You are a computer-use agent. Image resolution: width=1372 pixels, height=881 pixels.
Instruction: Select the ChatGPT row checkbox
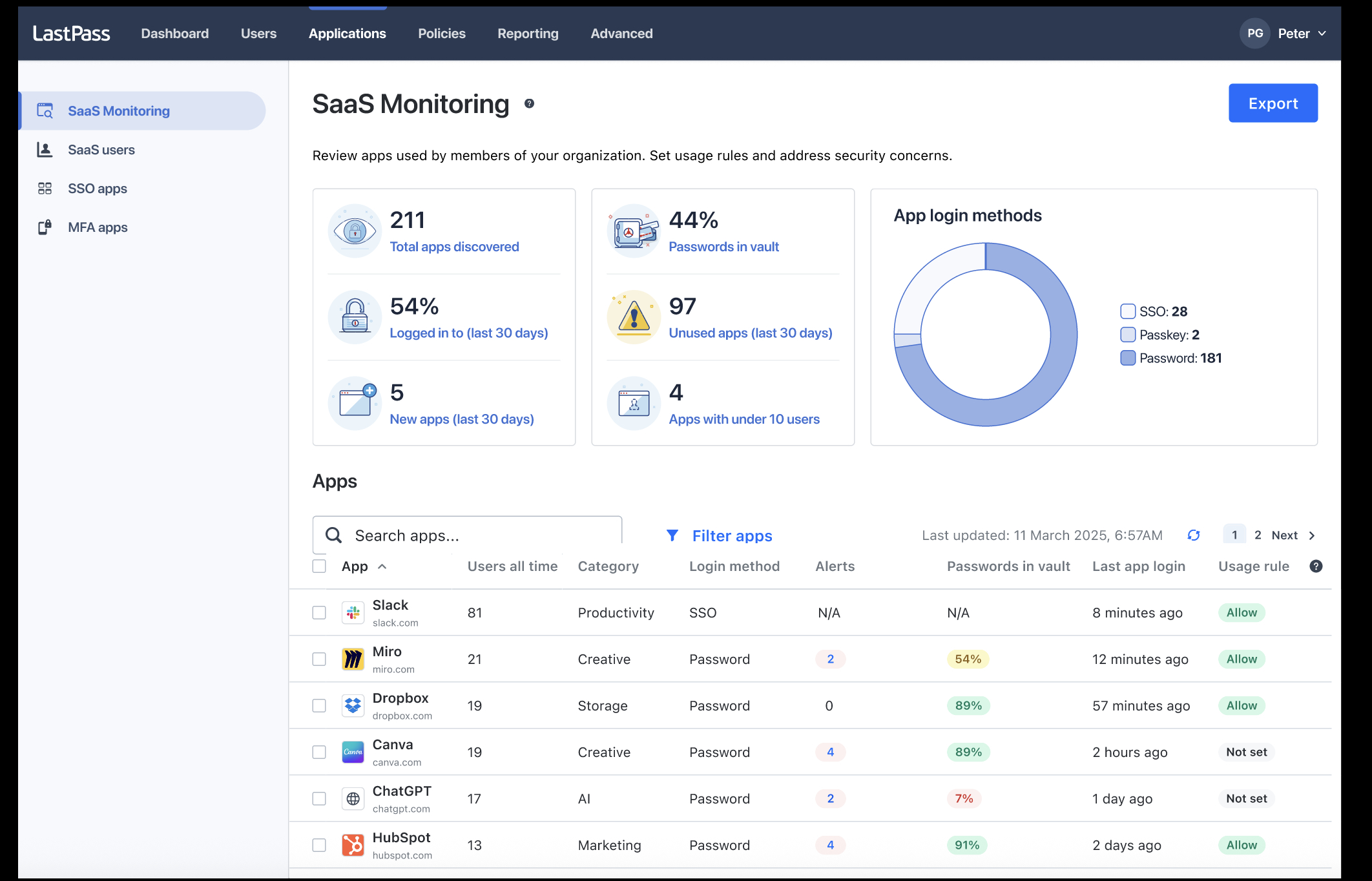tap(319, 798)
